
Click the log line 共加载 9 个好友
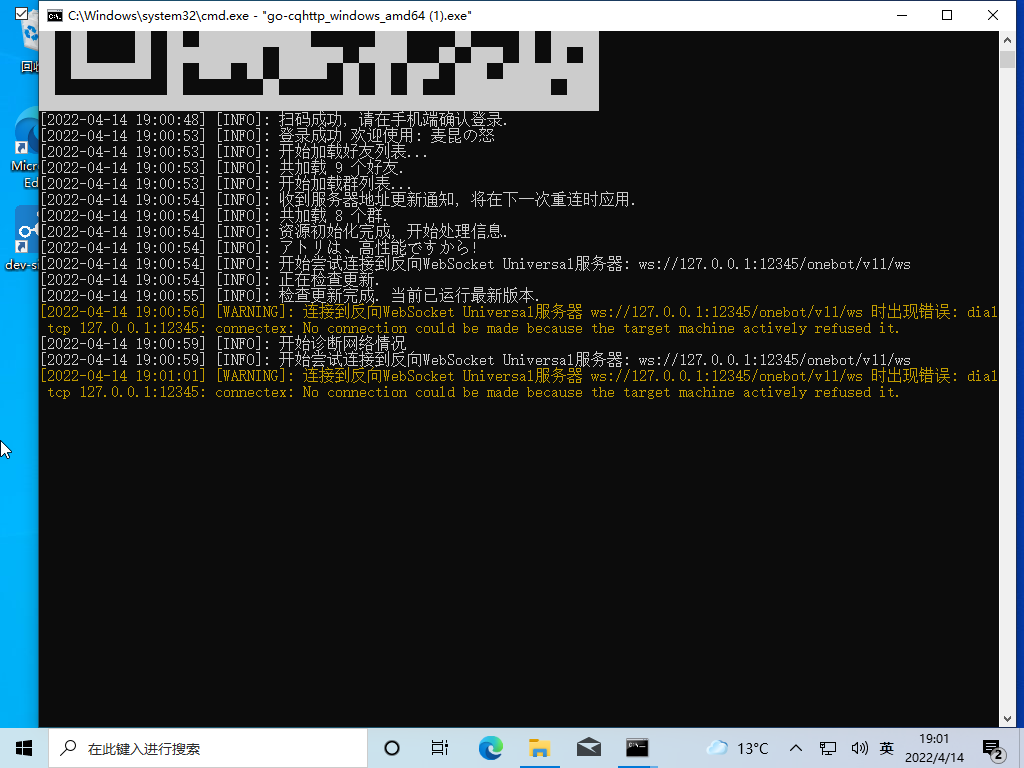pyautogui.click(x=222, y=168)
